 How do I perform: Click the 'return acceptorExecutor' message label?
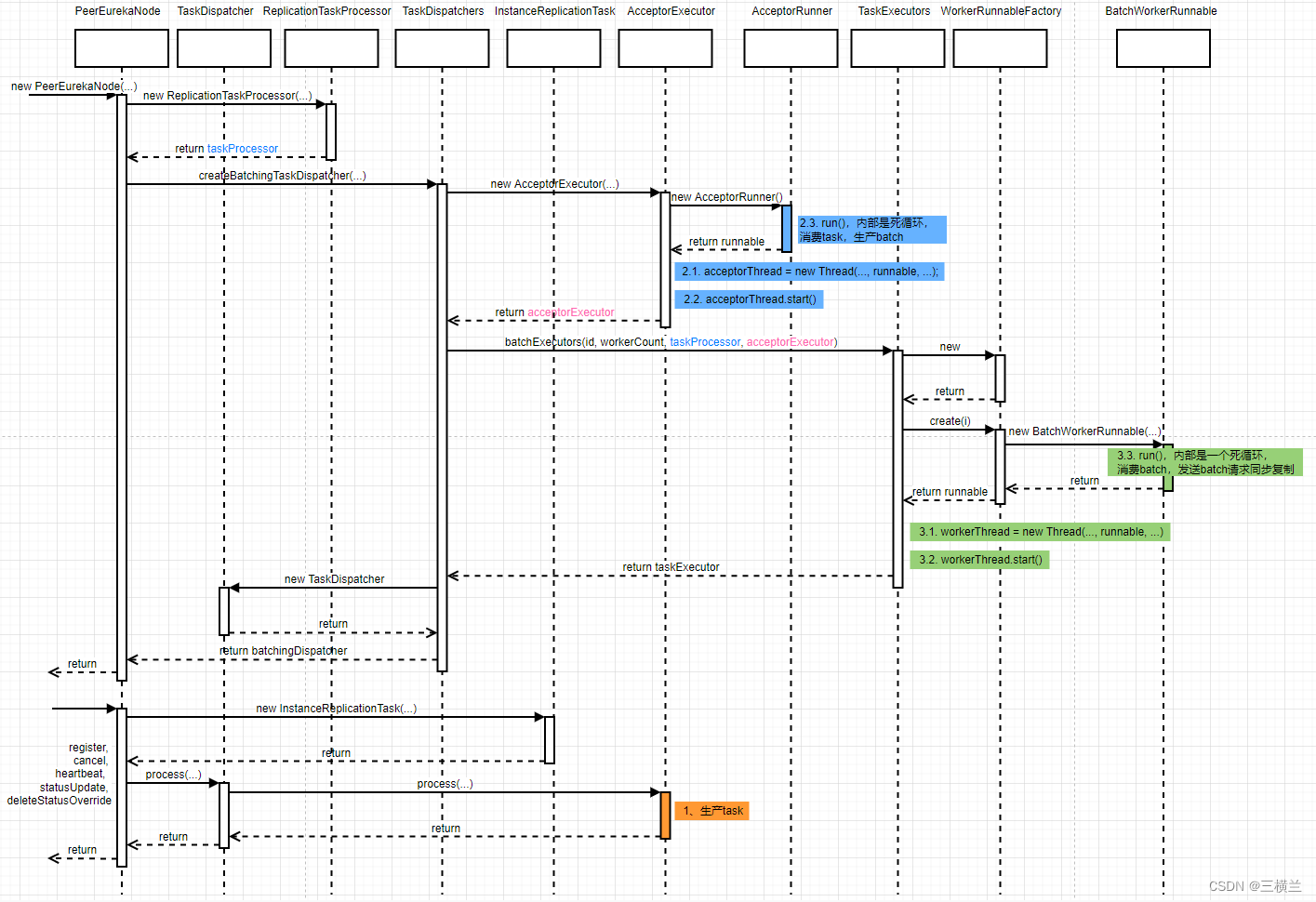(x=554, y=312)
